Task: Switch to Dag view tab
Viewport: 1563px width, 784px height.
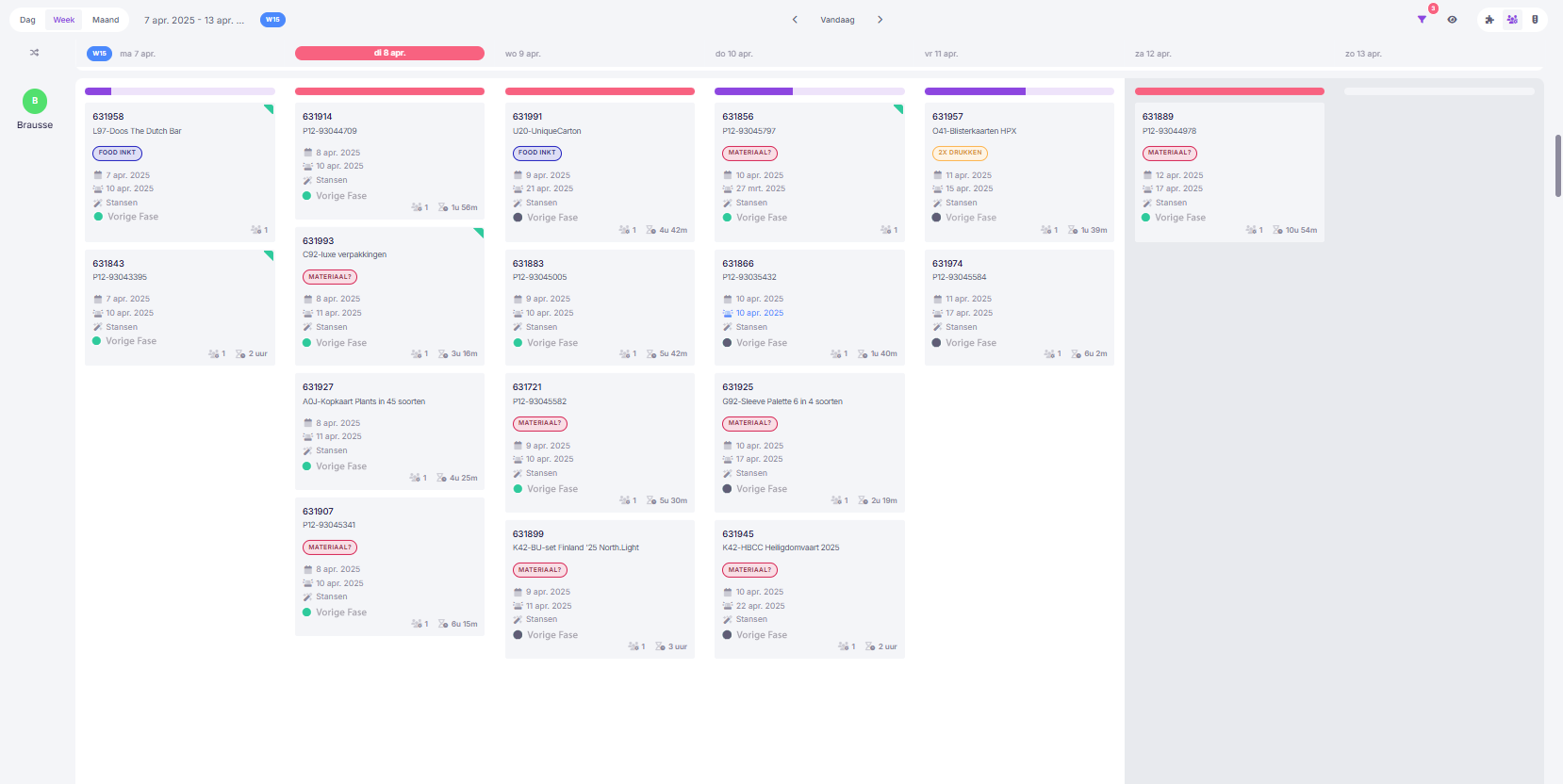Action: coord(27,20)
